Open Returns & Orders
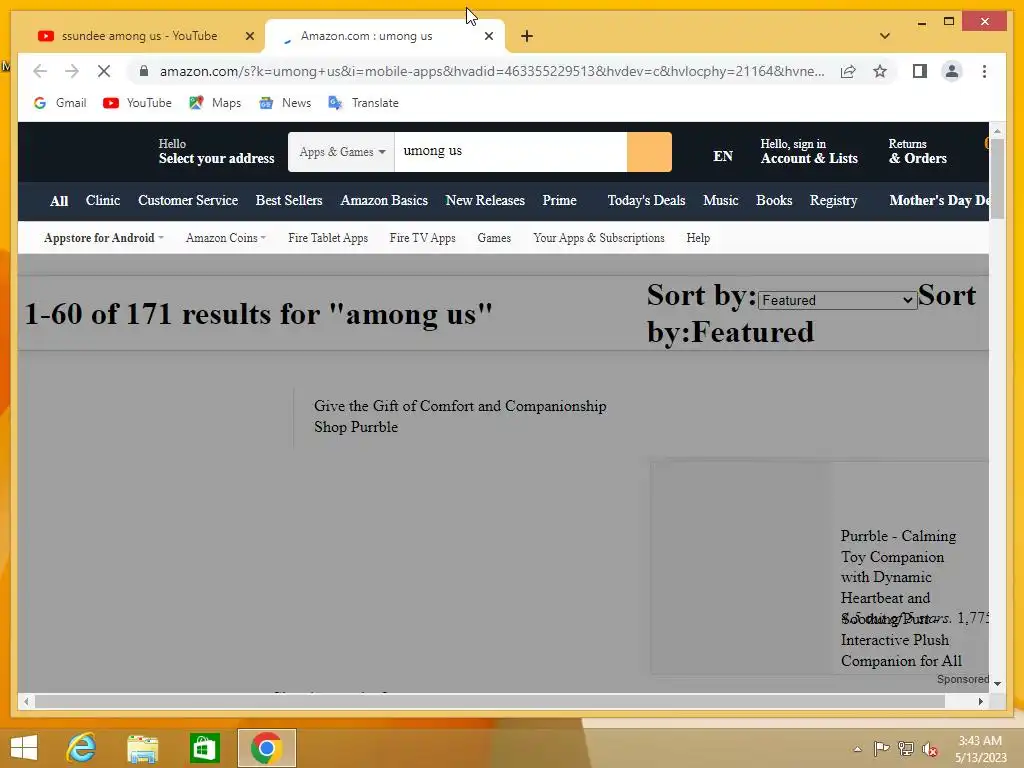 [918, 152]
